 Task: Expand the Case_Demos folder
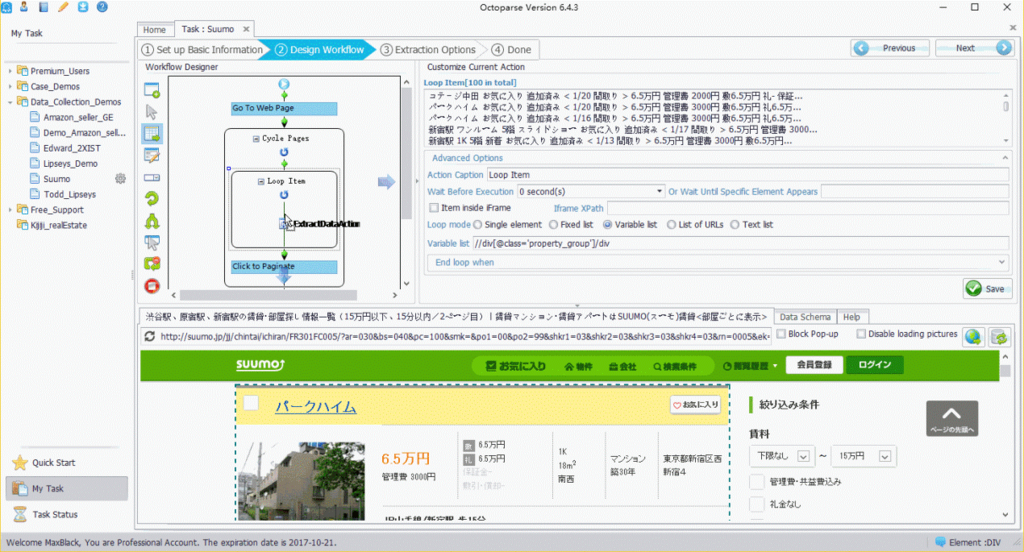point(10,86)
